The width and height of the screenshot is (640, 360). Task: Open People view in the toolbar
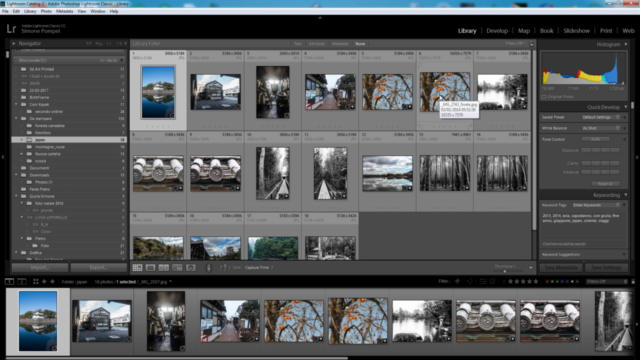[x=191, y=268]
